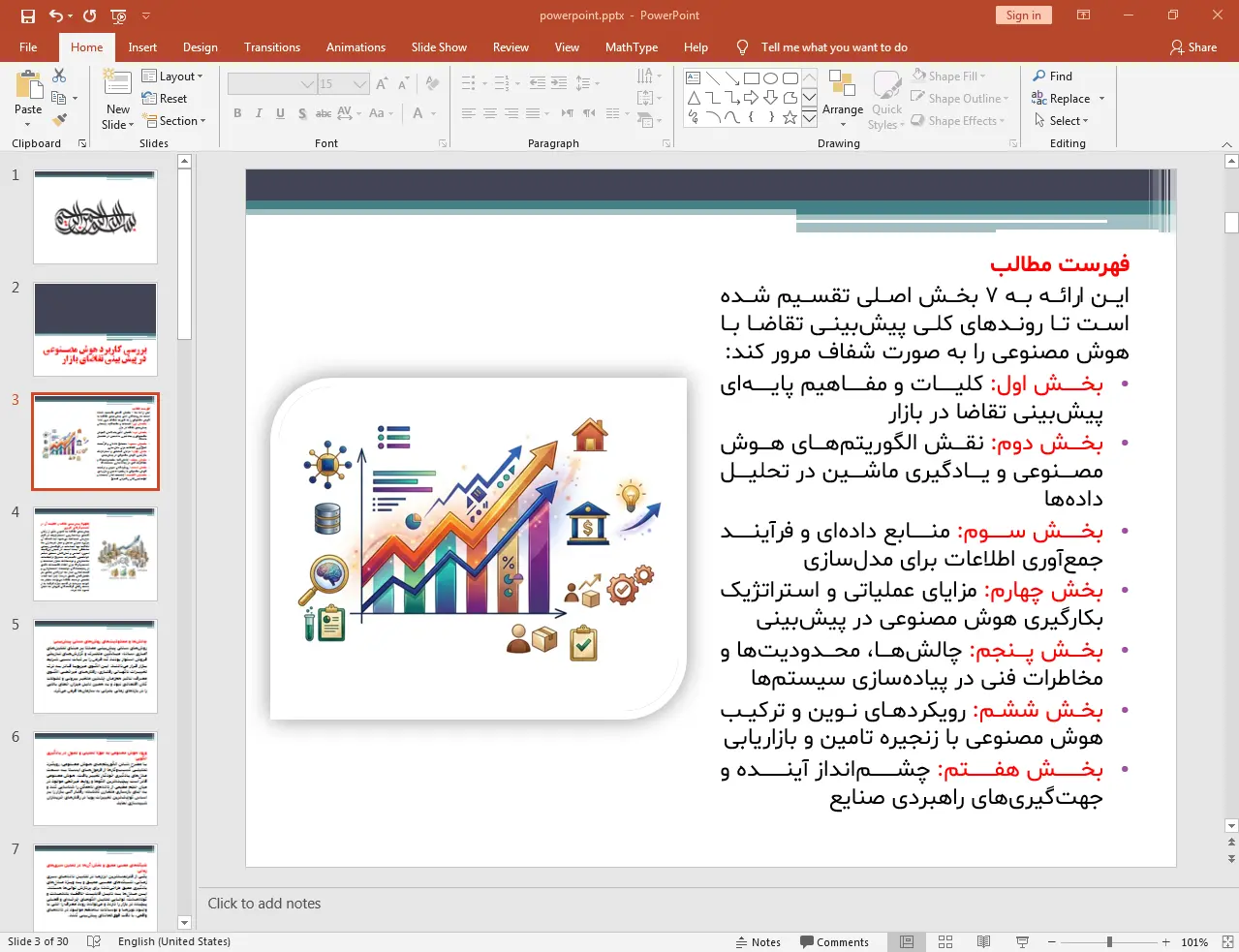Open the Select dropdown in Editing

coord(1061,121)
